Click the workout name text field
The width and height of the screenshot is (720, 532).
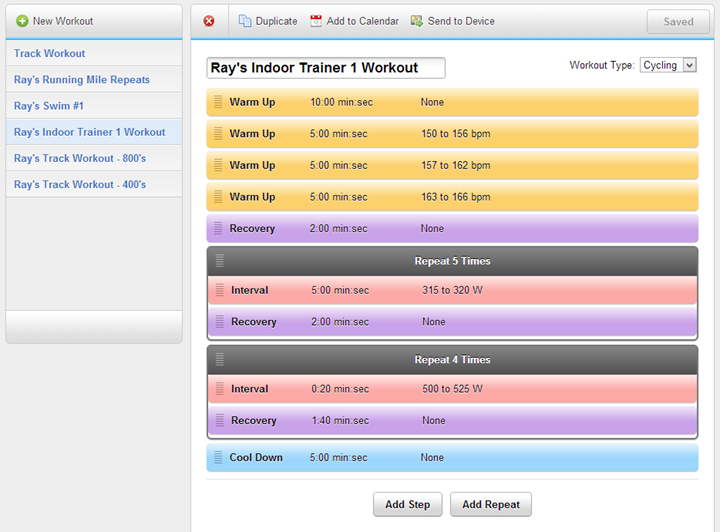point(325,68)
